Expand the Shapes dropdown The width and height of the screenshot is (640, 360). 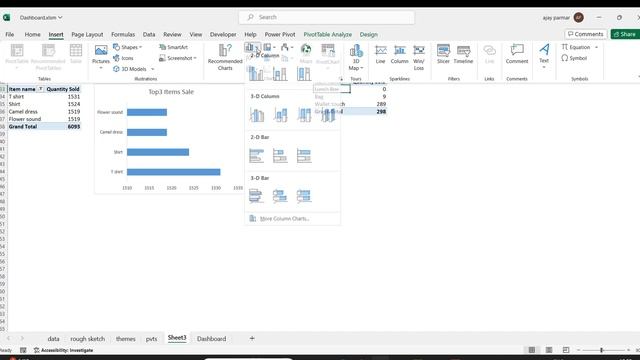click(140, 47)
